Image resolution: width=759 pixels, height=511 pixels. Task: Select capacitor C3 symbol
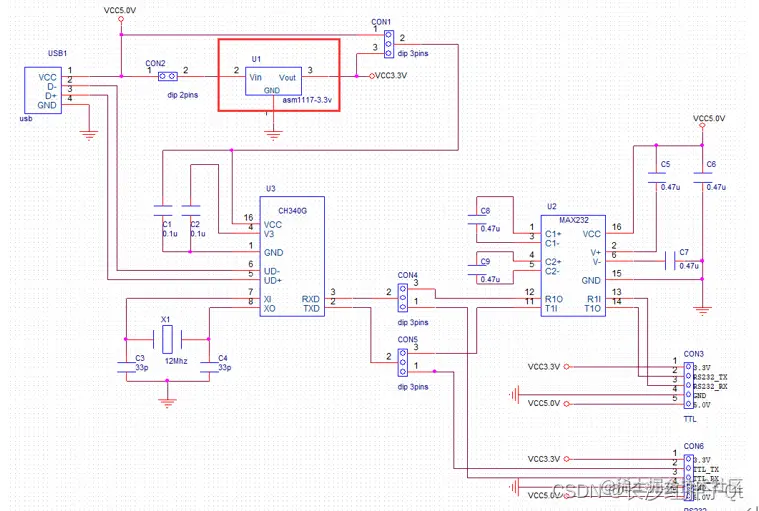tap(126, 367)
